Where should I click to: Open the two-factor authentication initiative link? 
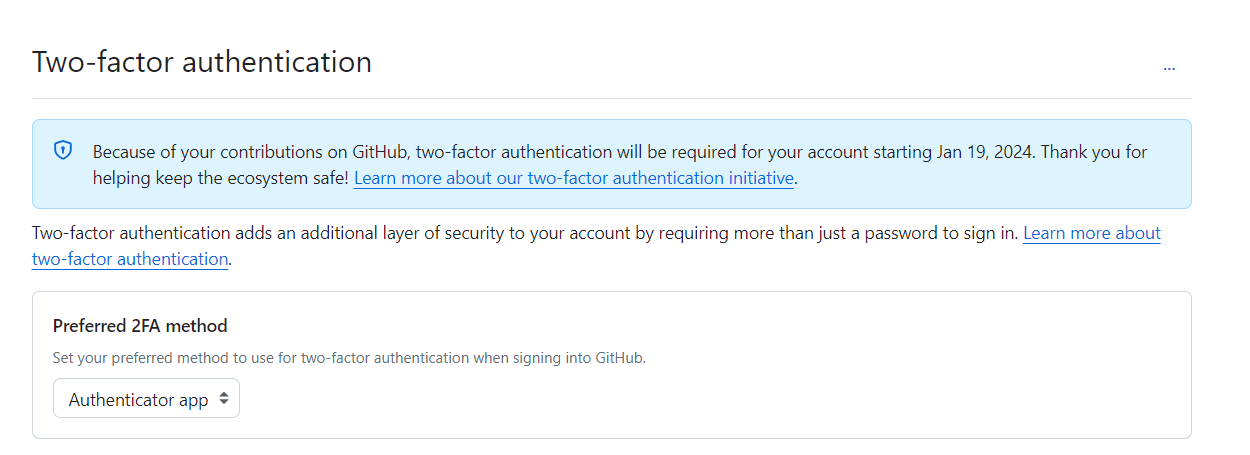(574, 178)
